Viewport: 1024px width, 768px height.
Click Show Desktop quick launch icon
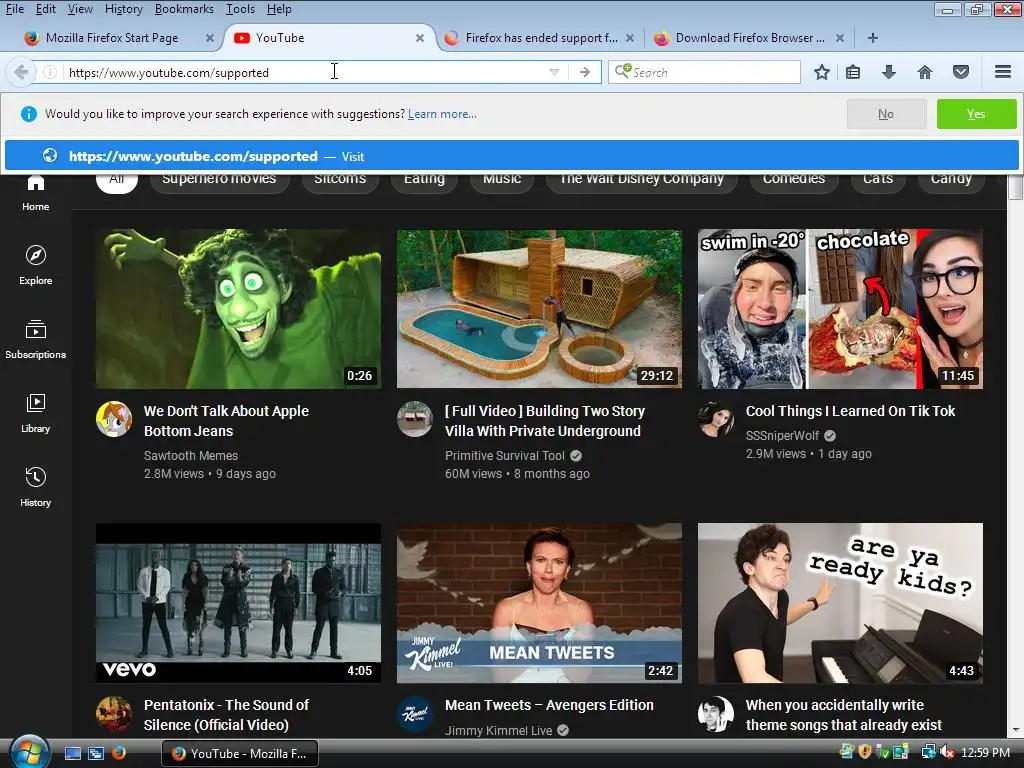tap(72, 753)
